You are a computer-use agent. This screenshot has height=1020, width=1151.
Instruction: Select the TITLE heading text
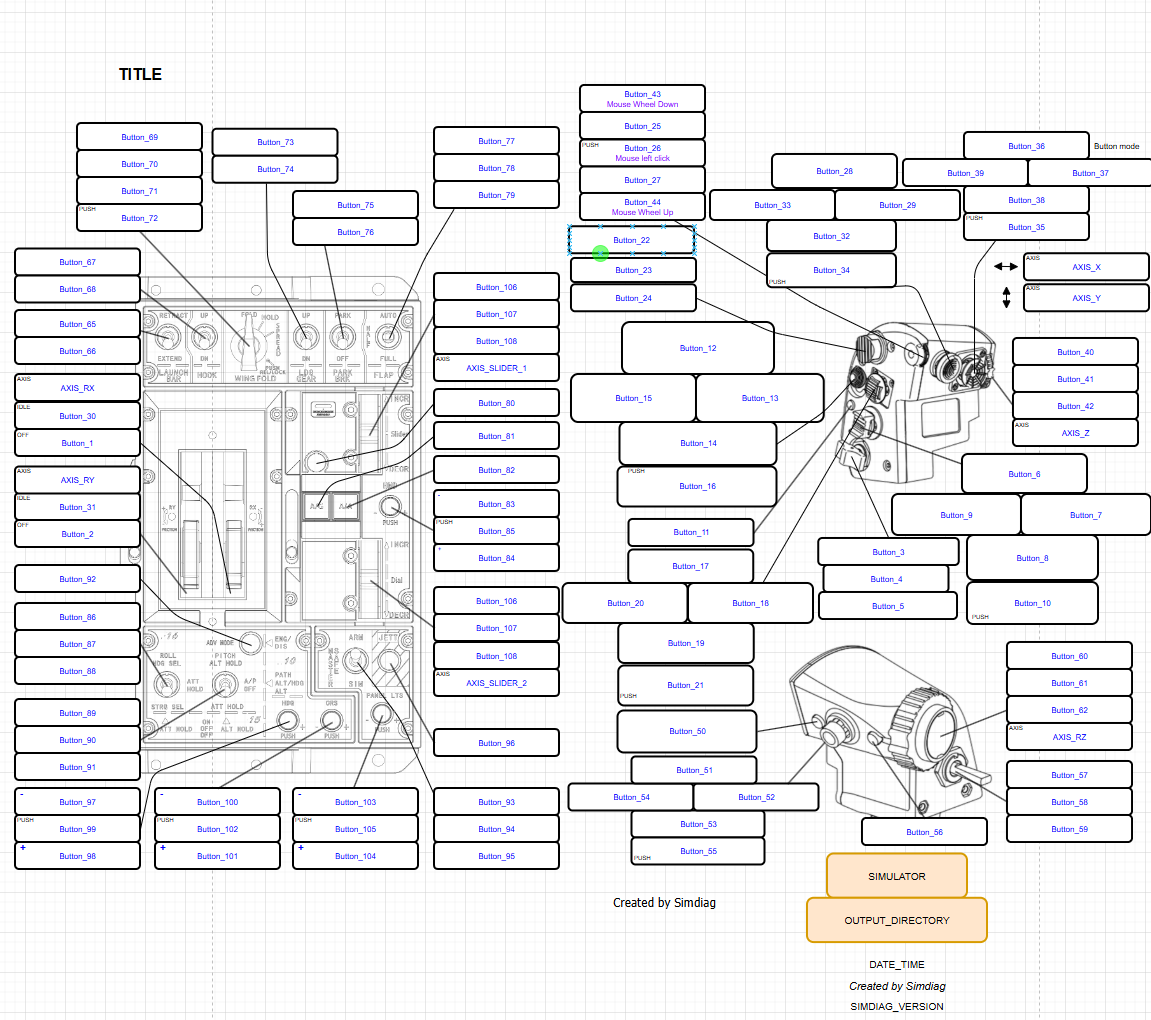click(x=140, y=74)
